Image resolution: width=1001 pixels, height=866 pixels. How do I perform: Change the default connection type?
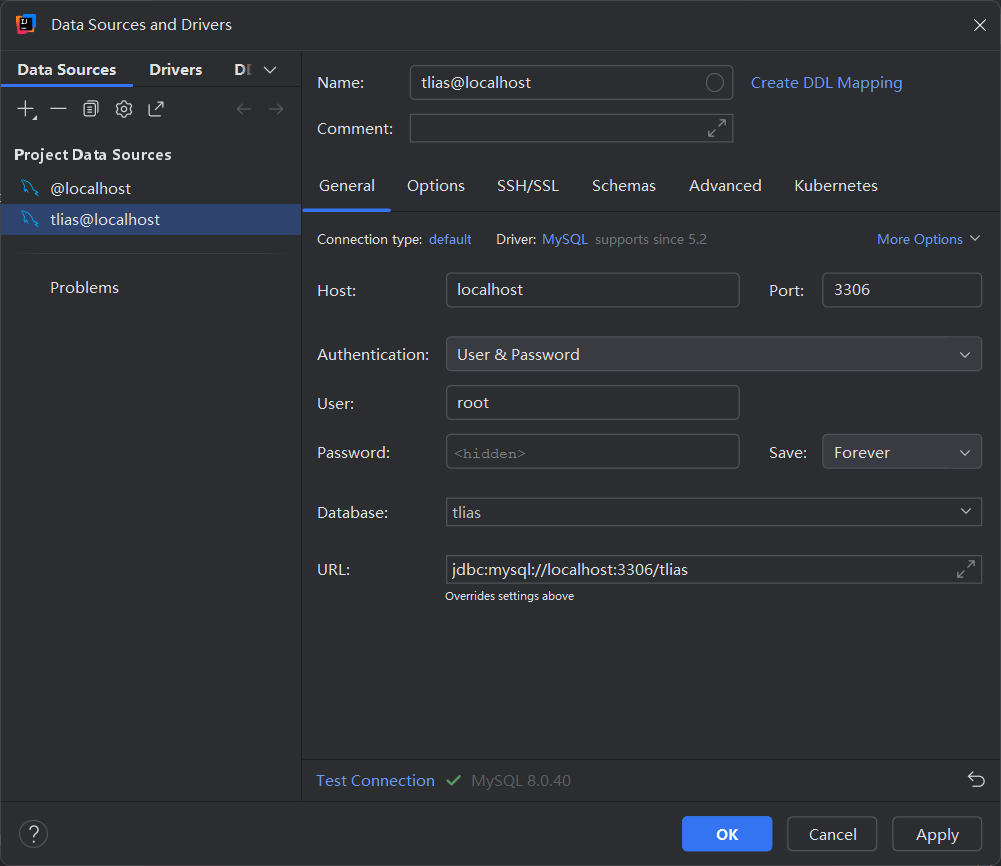point(450,239)
